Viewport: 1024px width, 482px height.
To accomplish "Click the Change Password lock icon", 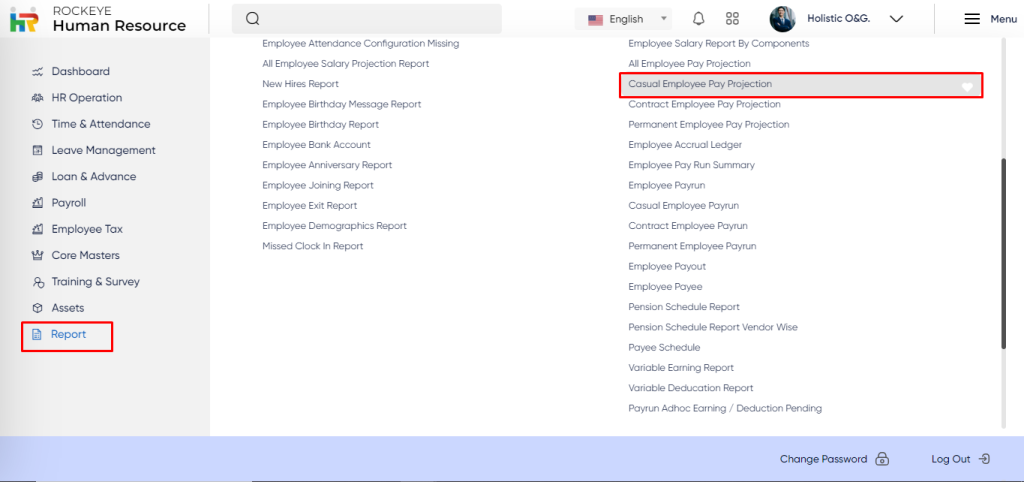I will click(882, 459).
